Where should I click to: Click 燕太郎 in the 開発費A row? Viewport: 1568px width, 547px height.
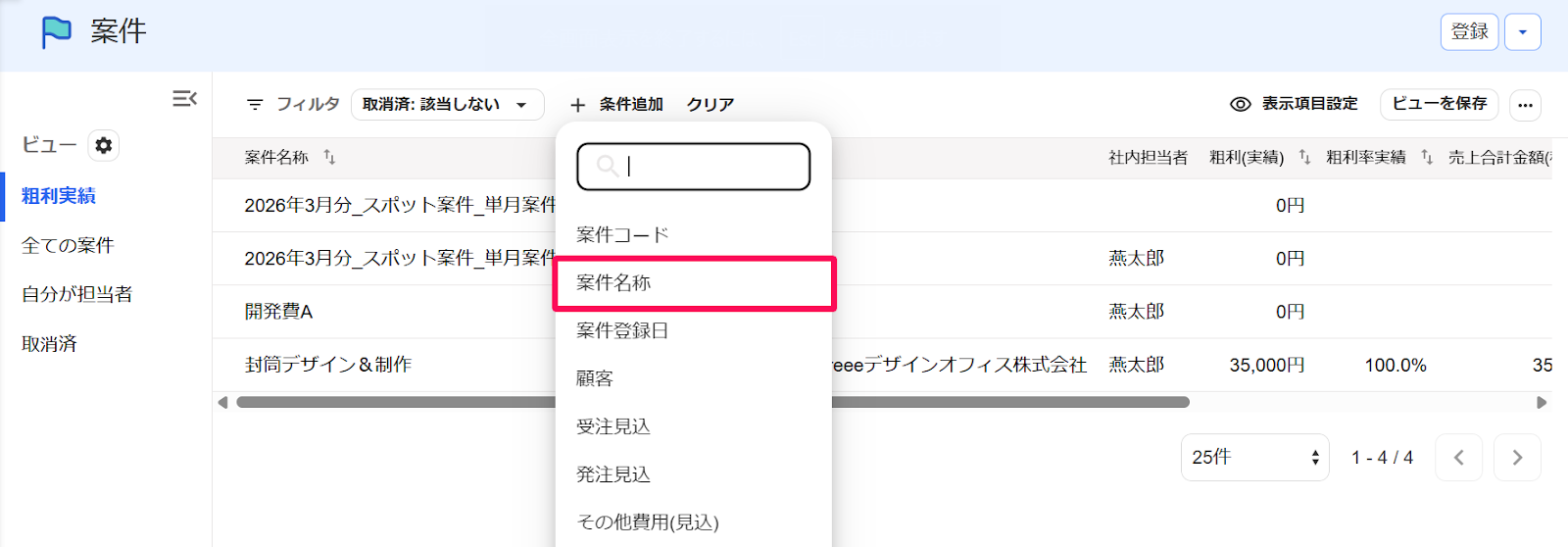point(1136,312)
